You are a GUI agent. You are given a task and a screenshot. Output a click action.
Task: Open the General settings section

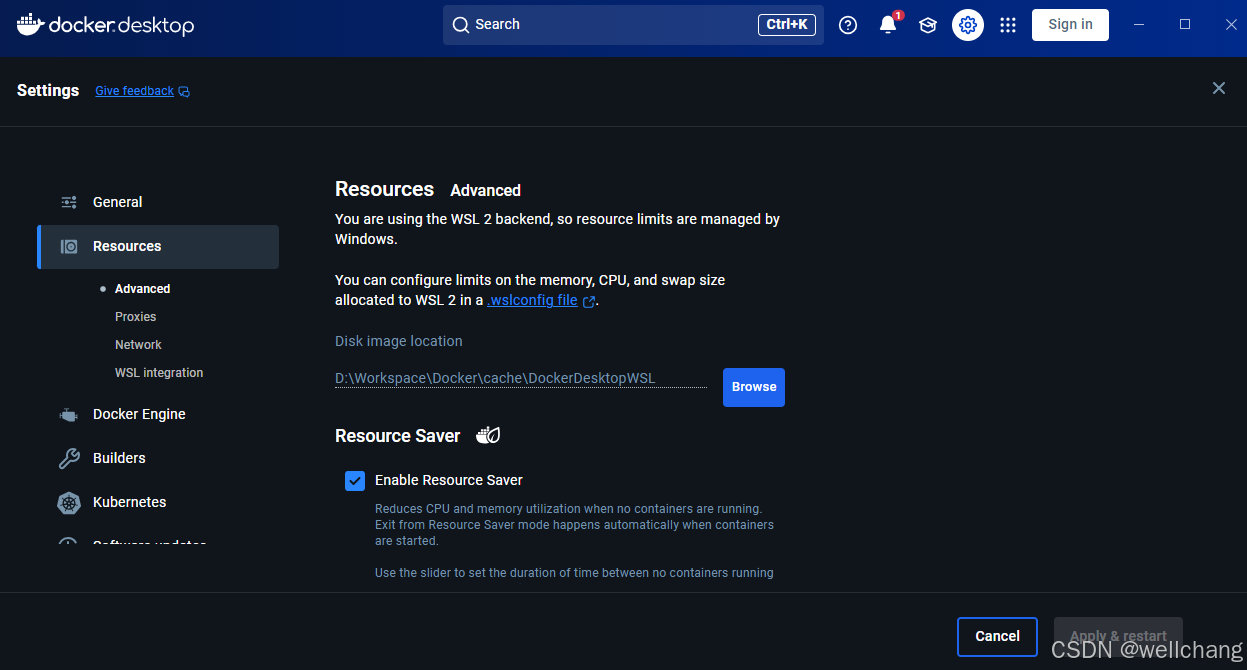[x=158, y=202]
